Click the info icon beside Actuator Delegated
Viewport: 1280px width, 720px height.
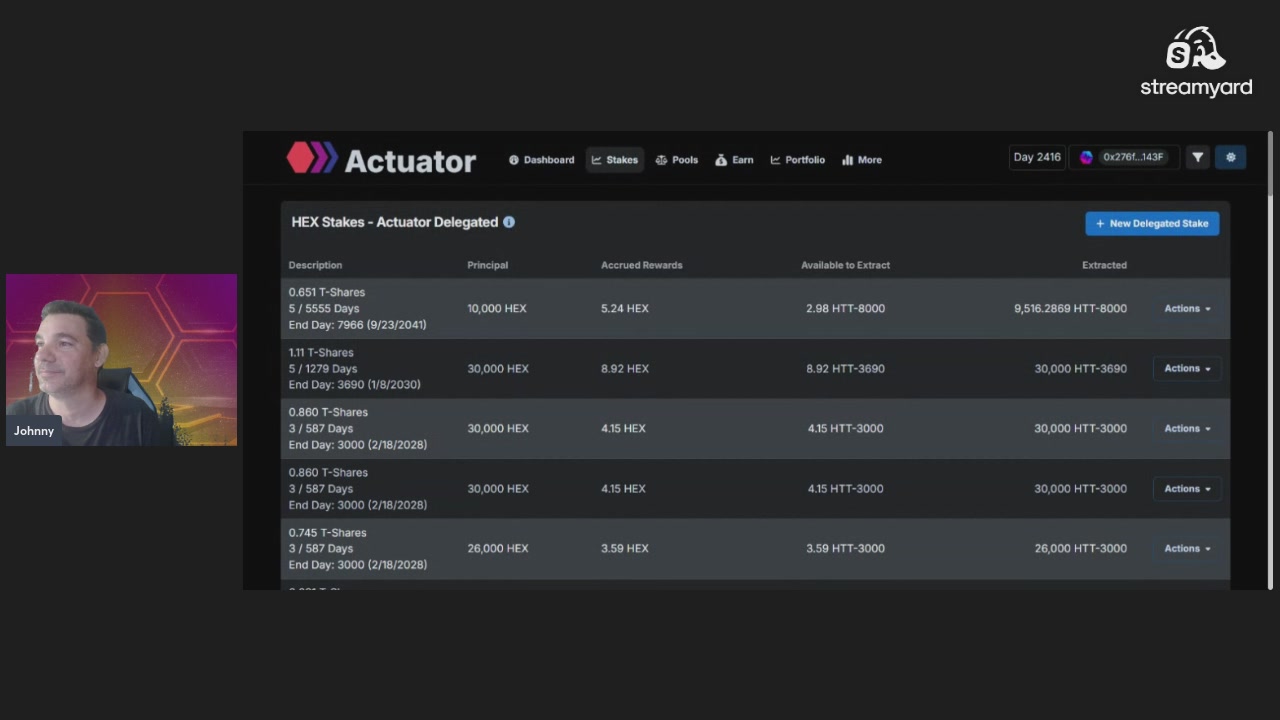[x=509, y=222]
